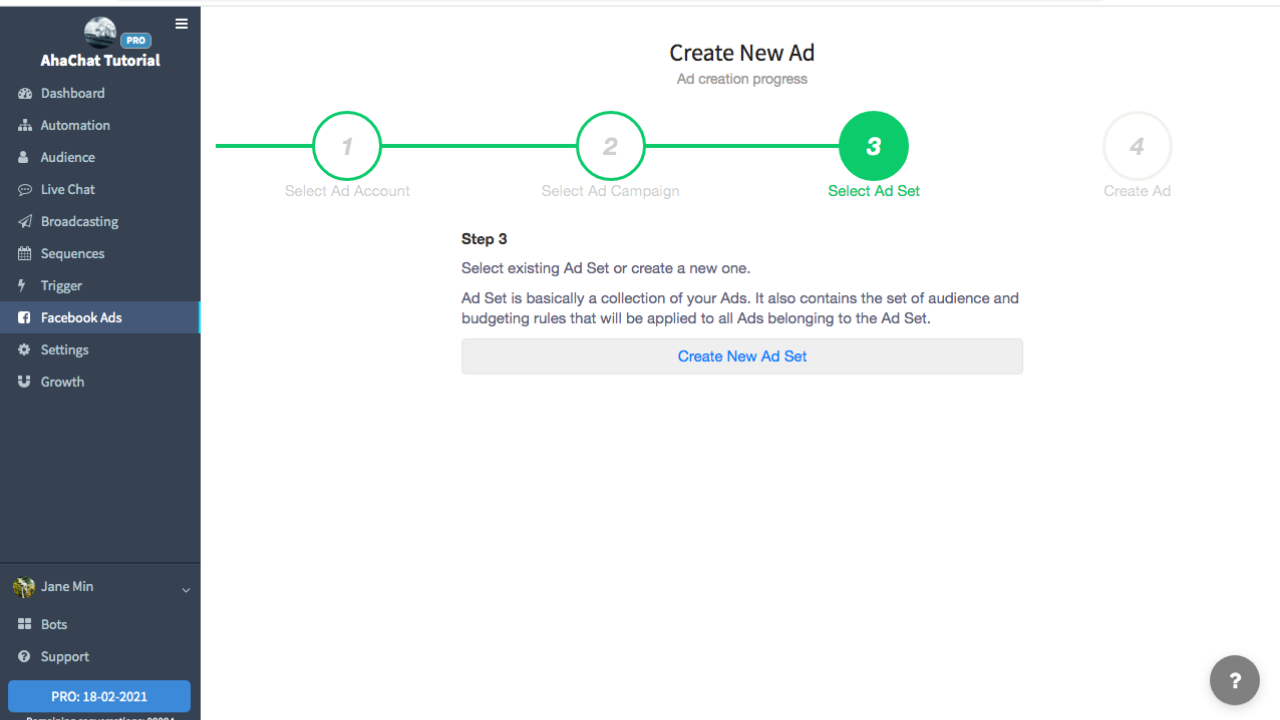Click the AhaChat Tutorial title text
This screenshot has width=1280, height=720.
coord(100,60)
